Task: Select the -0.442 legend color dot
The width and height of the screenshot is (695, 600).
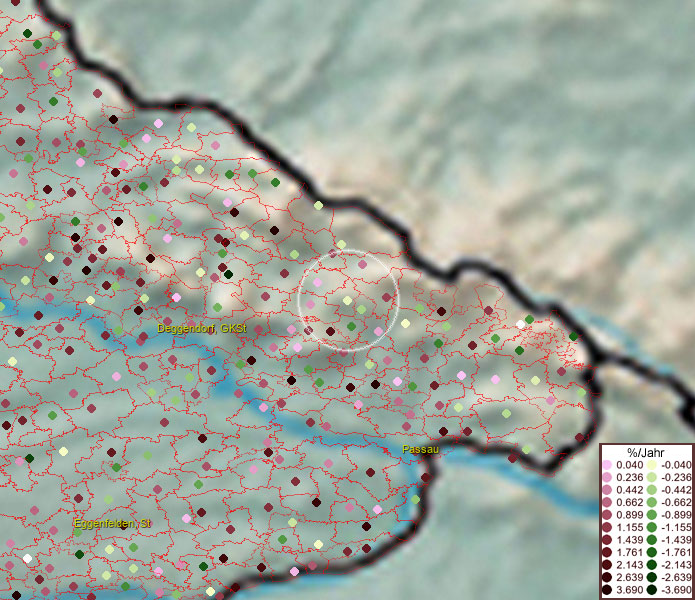Action: (652, 490)
